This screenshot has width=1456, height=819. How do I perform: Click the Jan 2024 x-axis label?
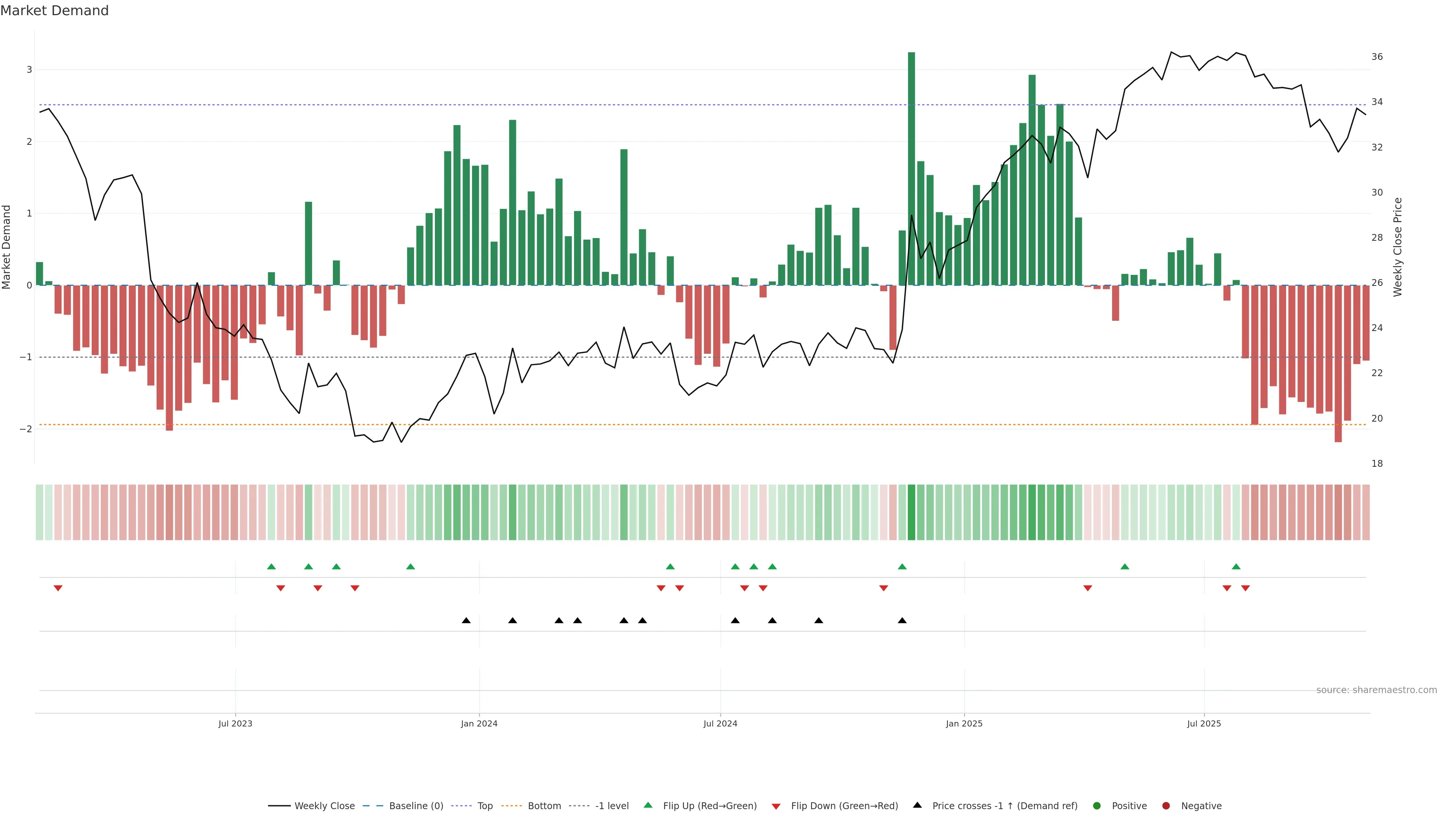[x=479, y=724]
